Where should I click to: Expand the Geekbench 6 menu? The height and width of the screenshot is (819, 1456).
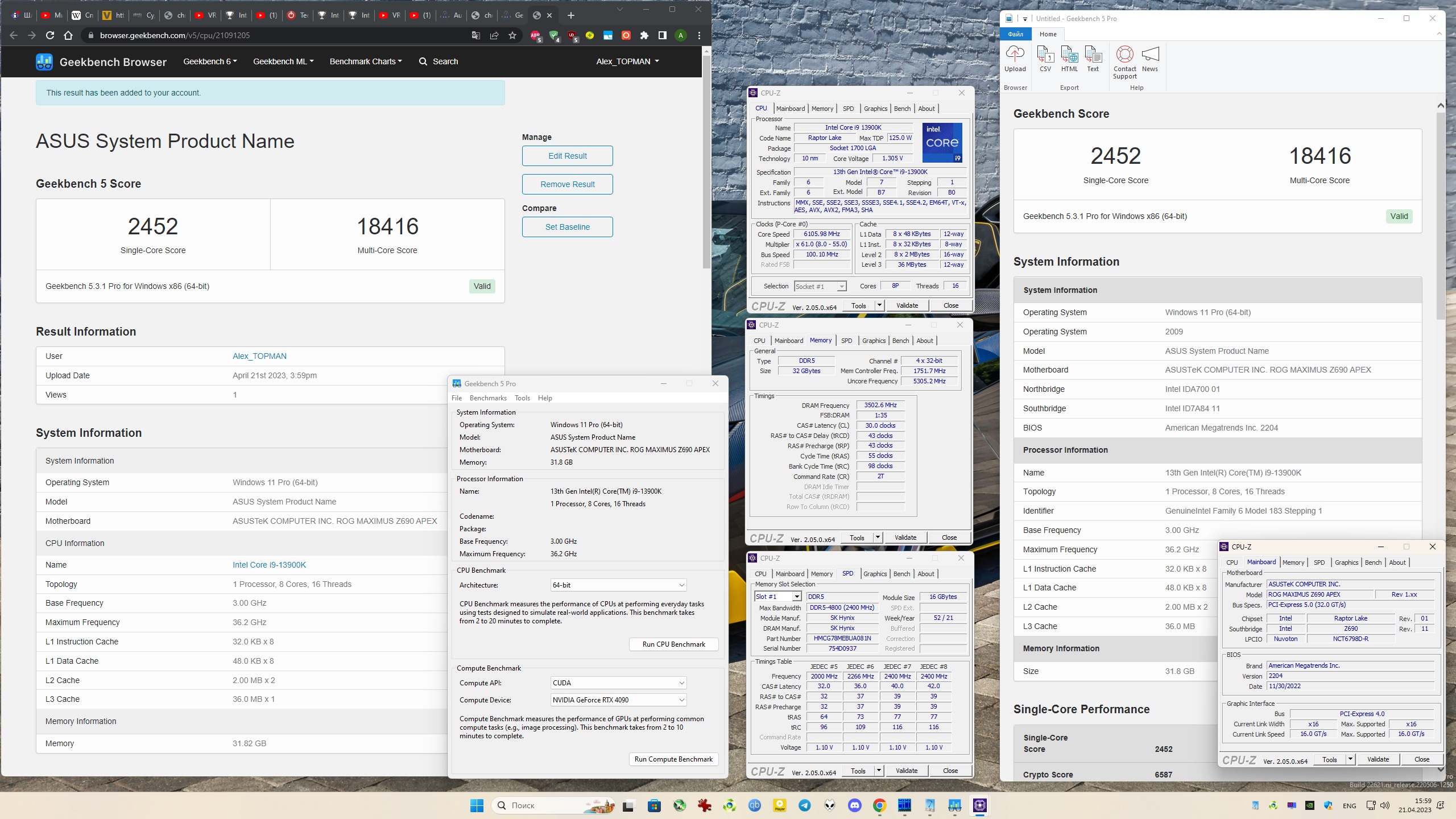(210, 61)
